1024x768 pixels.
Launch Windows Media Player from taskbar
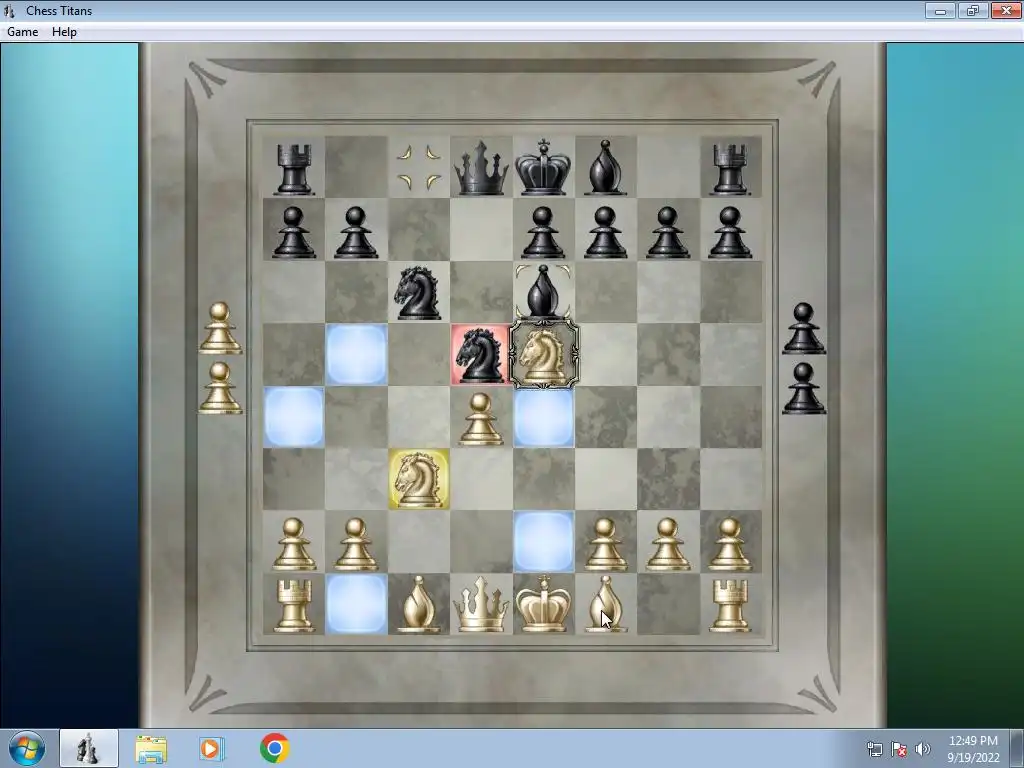pyautogui.click(x=212, y=748)
